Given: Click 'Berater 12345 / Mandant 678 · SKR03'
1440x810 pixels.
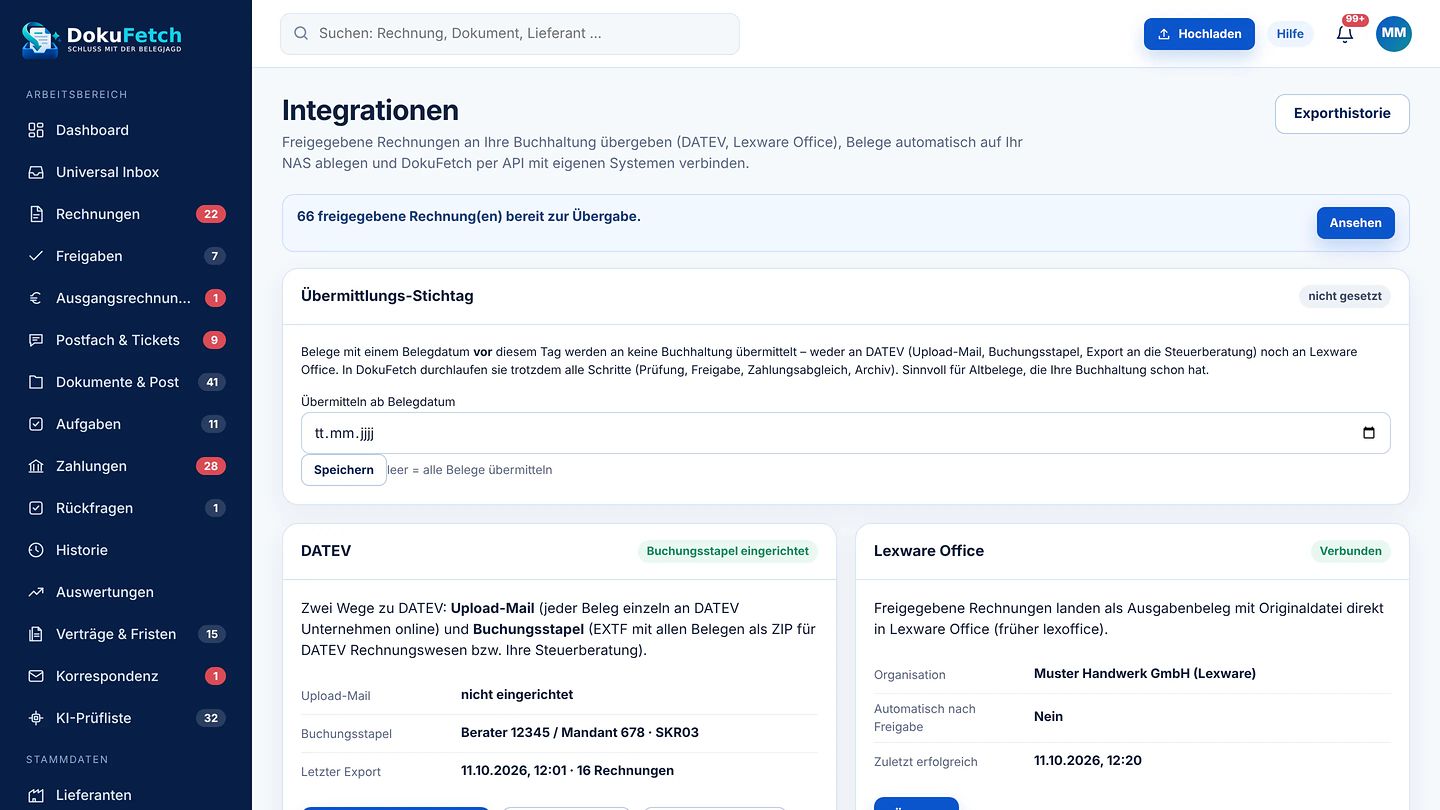Looking at the screenshot, I should pos(580,732).
